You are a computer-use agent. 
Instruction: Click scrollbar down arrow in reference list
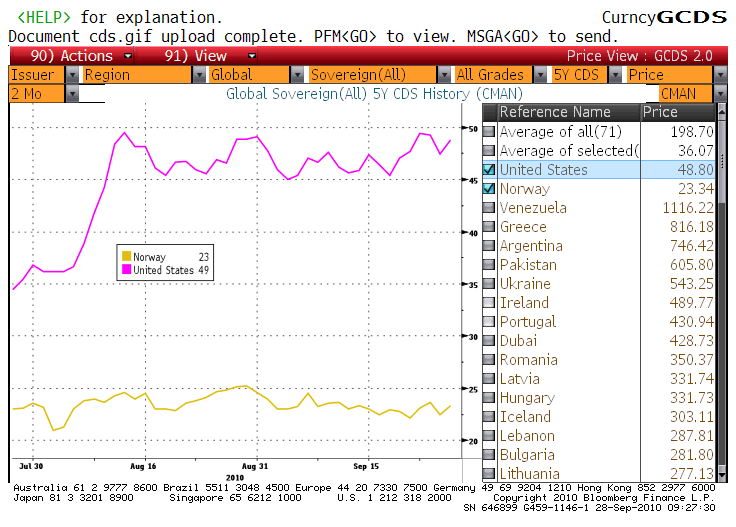(721, 475)
